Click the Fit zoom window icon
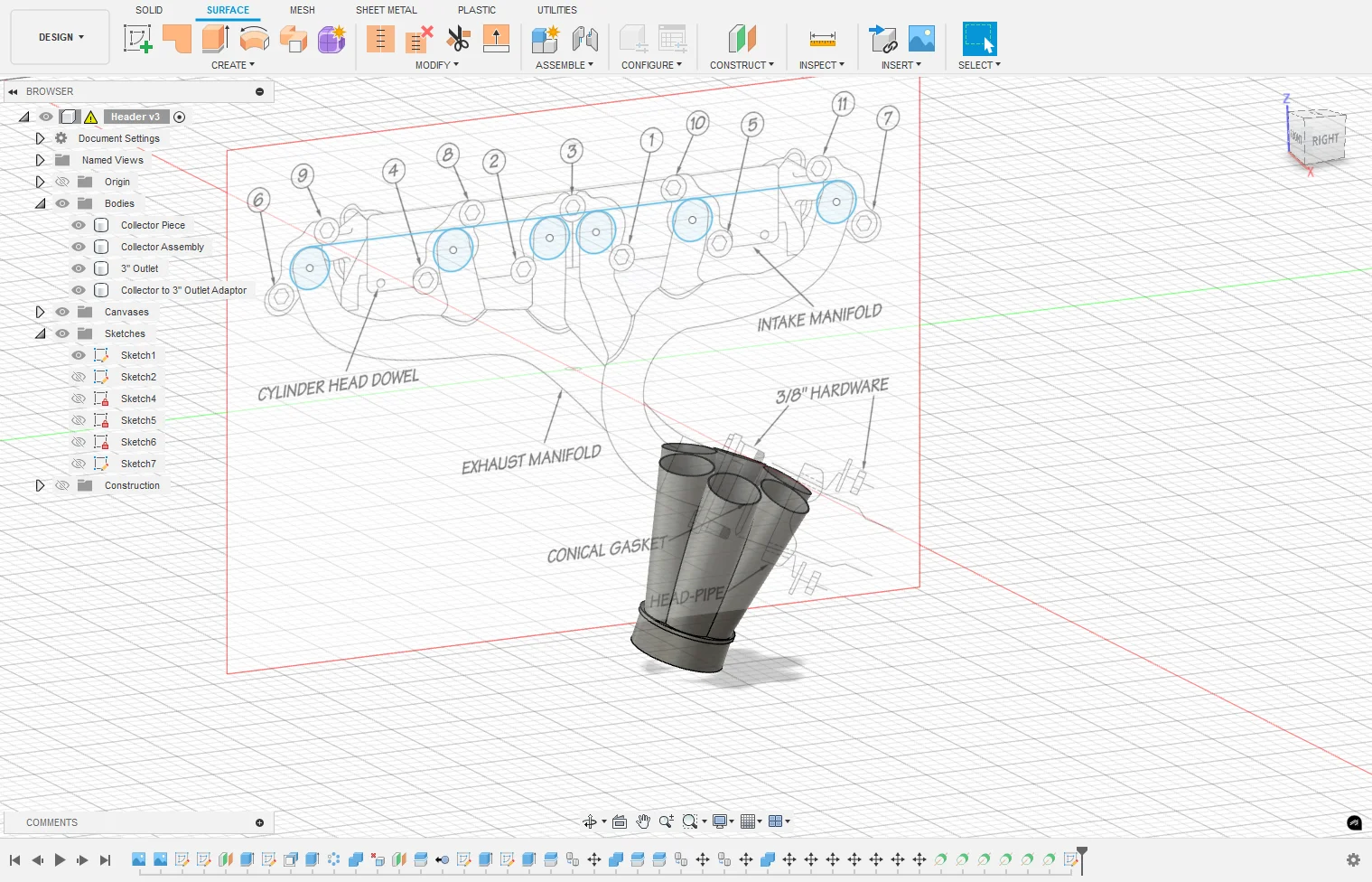This screenshot has height=882, width=1372. tap(691, 821)
